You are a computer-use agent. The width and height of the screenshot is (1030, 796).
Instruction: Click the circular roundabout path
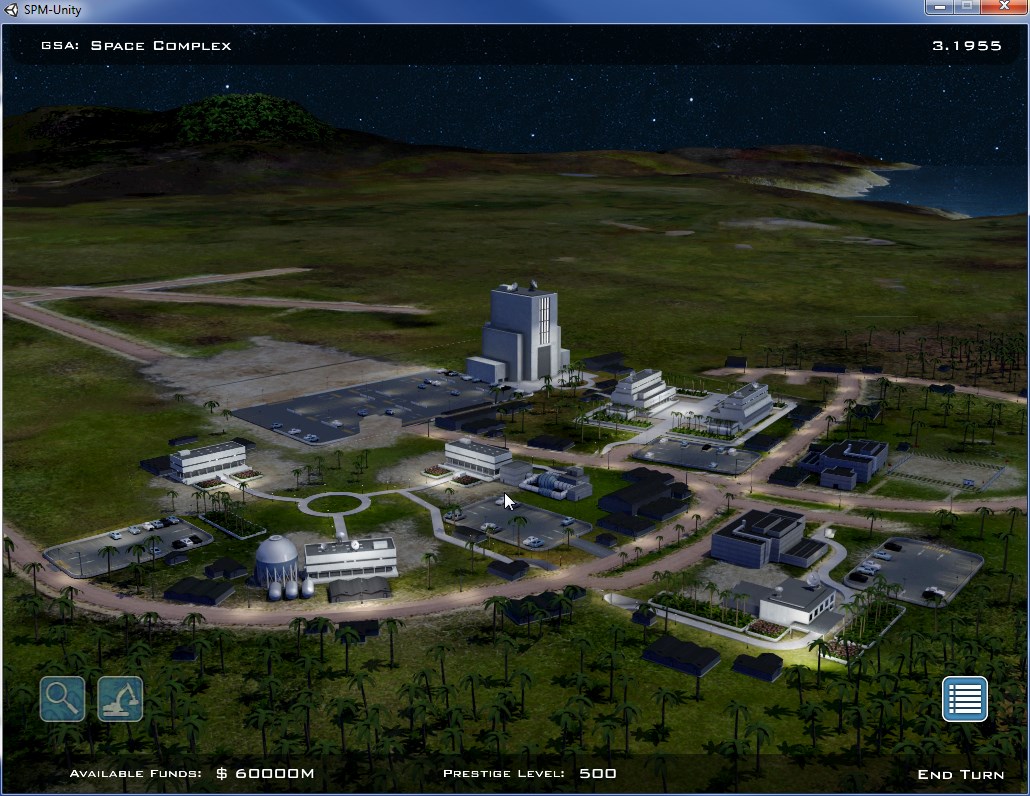pyautogui.click(x=334, y=503)
